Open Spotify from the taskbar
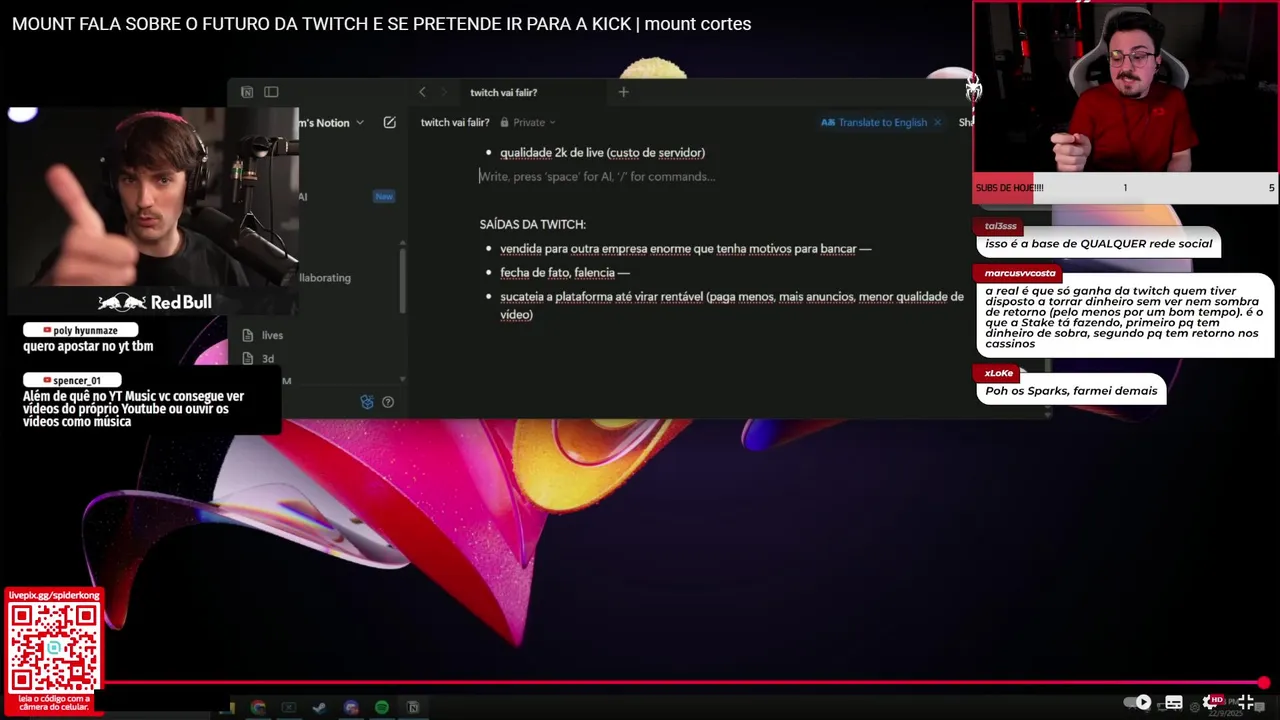 tap(381, 707)
